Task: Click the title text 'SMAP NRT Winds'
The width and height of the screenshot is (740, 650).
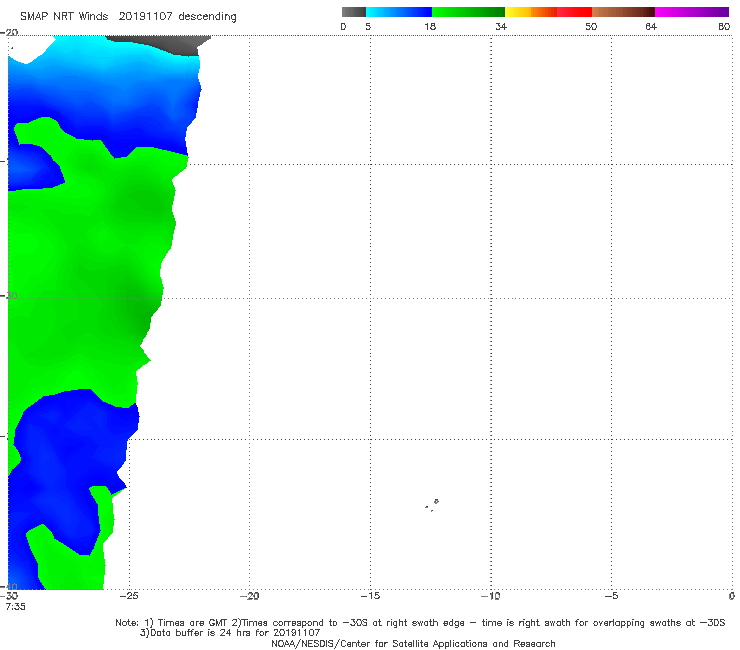Action: tap(64, 17)
